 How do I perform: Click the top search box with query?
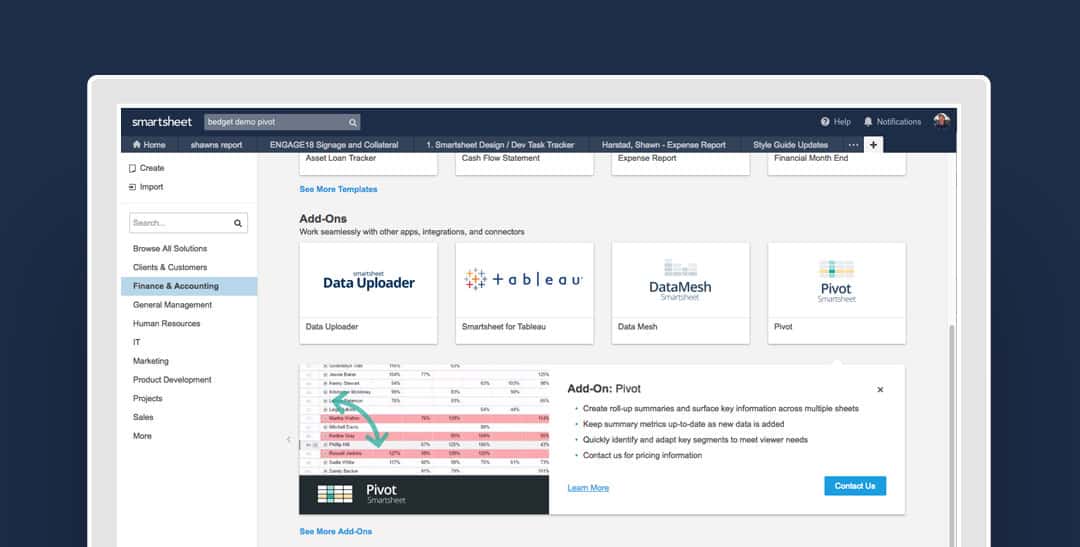[x=282, y=122]
